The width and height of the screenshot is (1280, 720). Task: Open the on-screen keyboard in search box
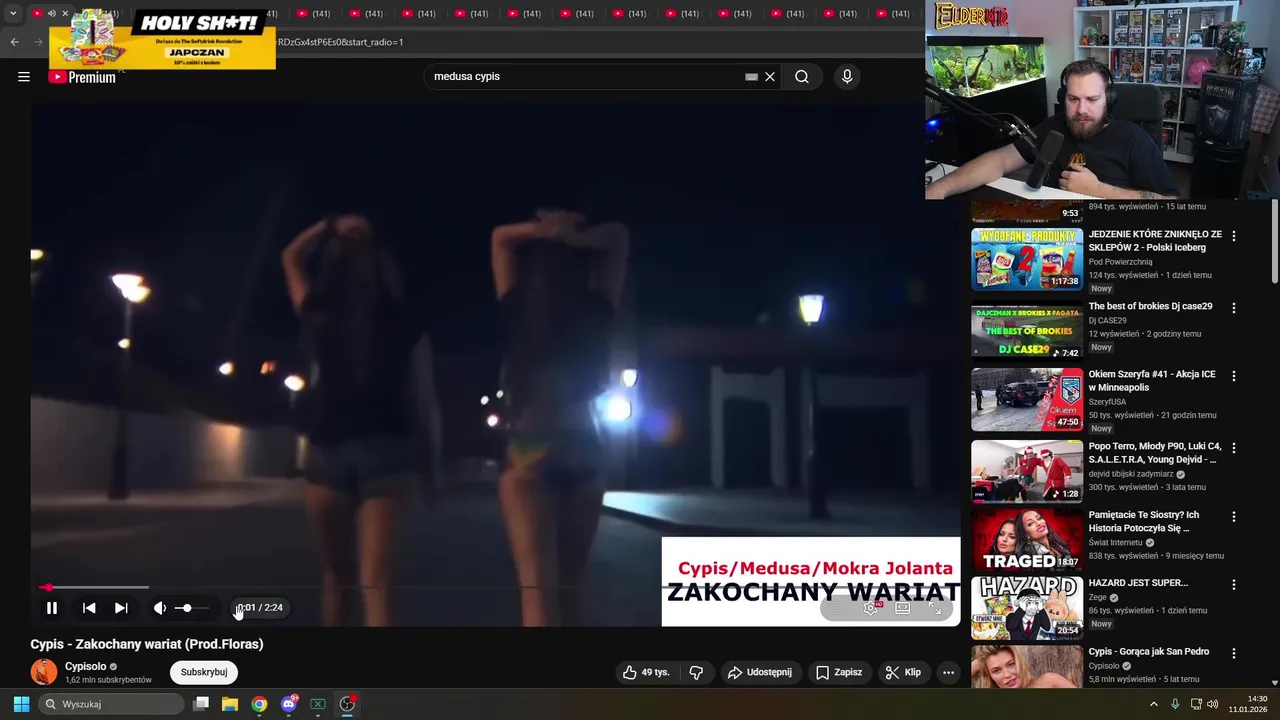click(751, 77)
